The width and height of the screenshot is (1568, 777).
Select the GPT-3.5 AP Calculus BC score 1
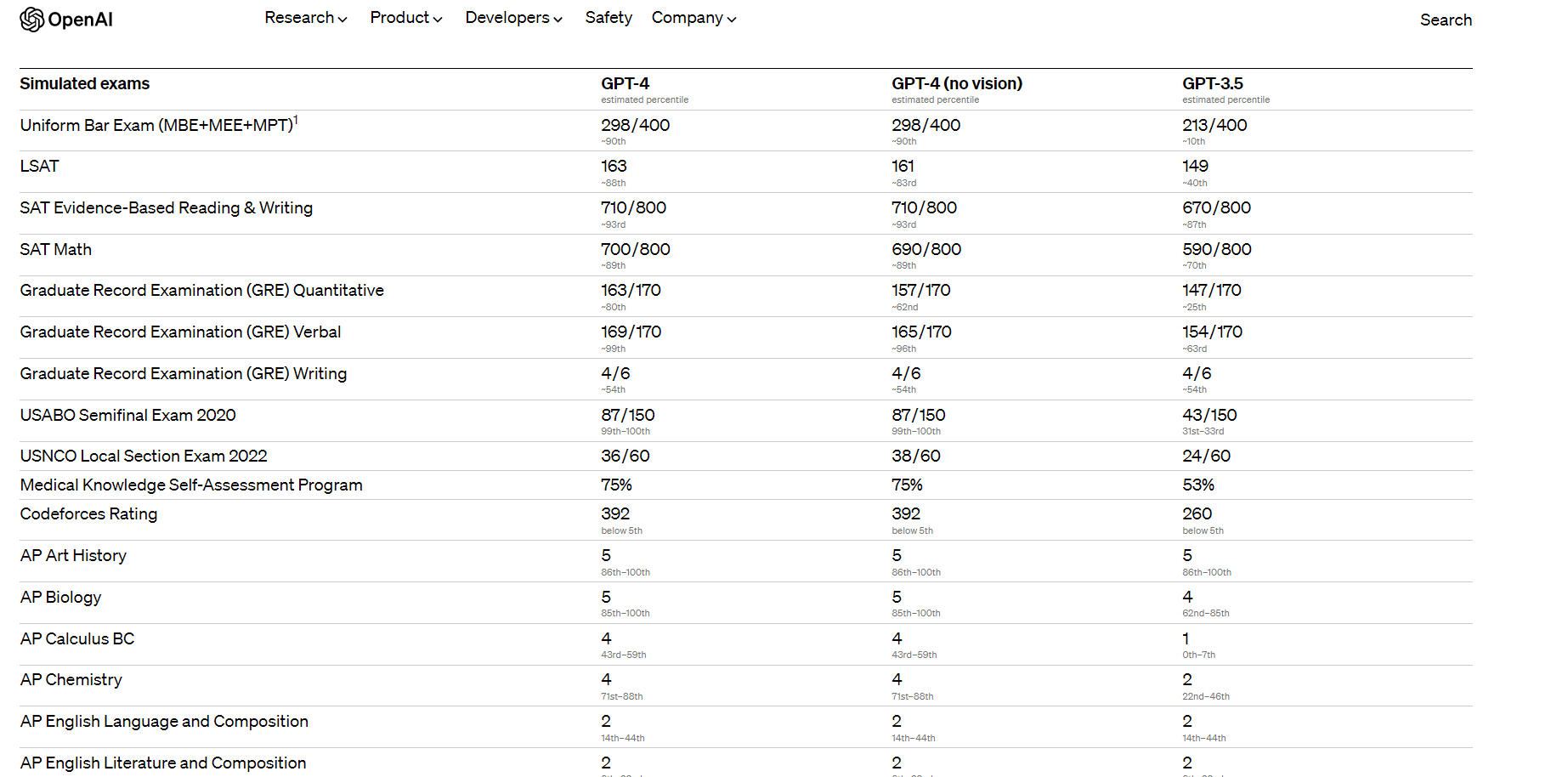pyautogui.click(x=1186, y=638)
